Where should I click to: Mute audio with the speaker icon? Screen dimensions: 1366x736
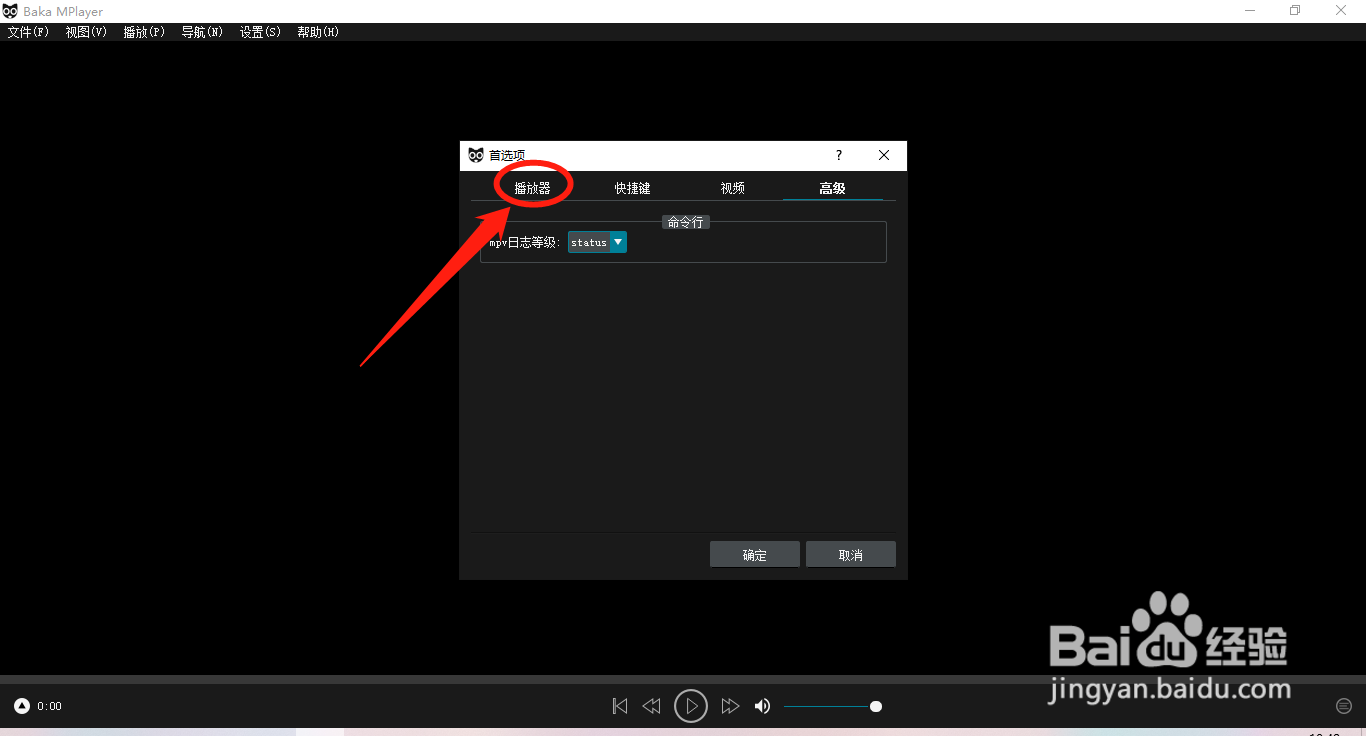coord(762,706)
